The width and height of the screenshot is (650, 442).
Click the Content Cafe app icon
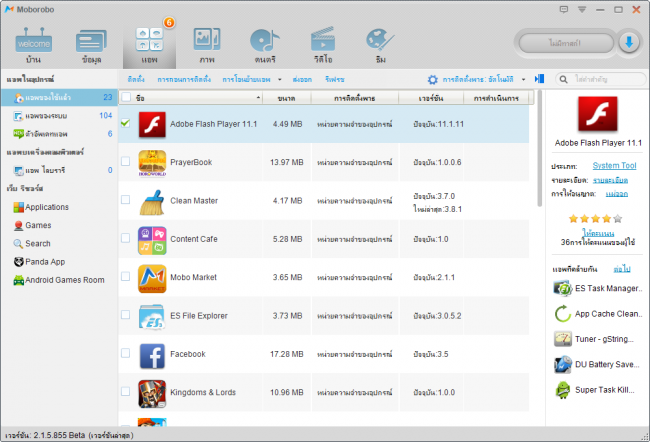coord(152,240)
